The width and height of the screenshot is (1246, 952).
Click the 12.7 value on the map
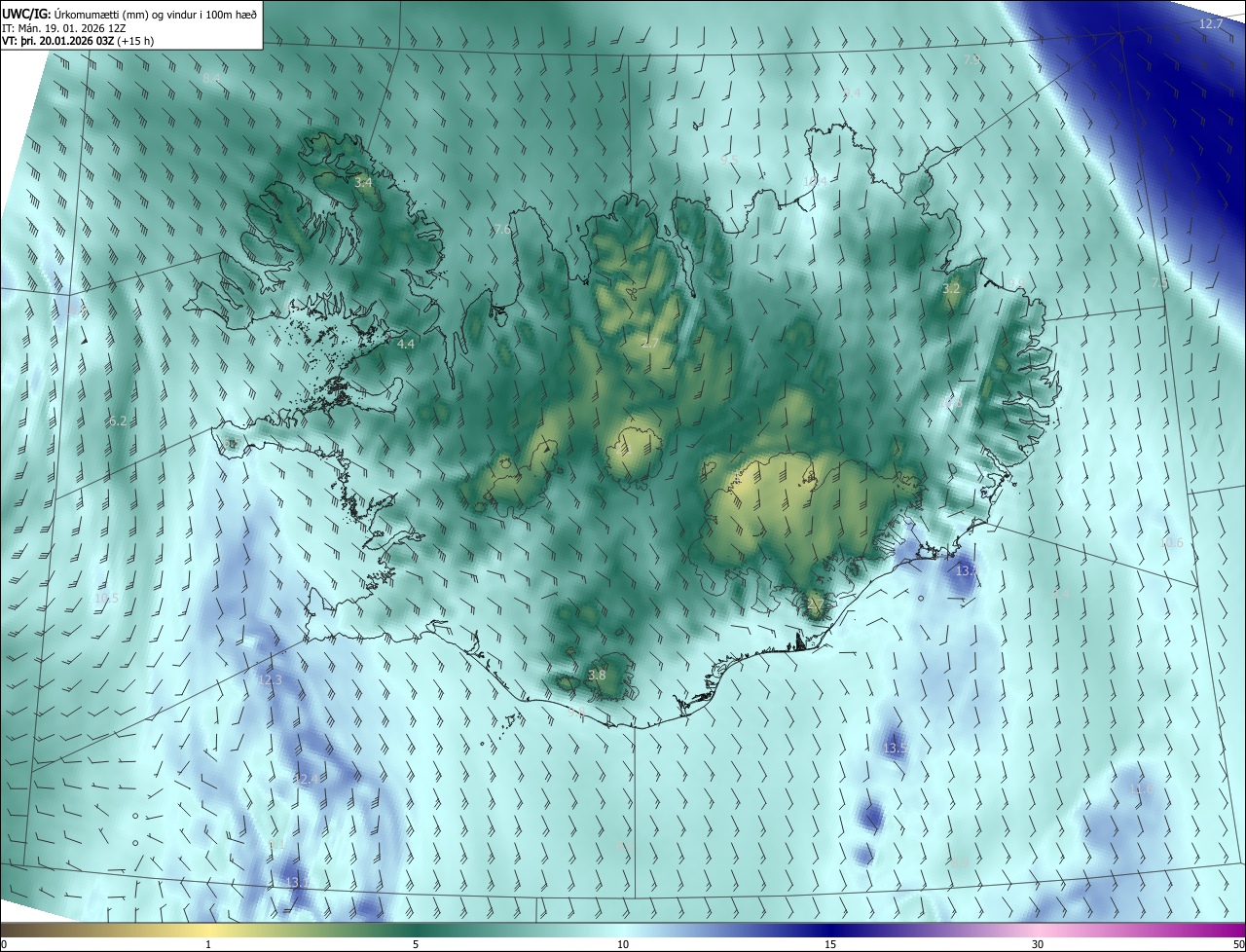pos(1210,23)
